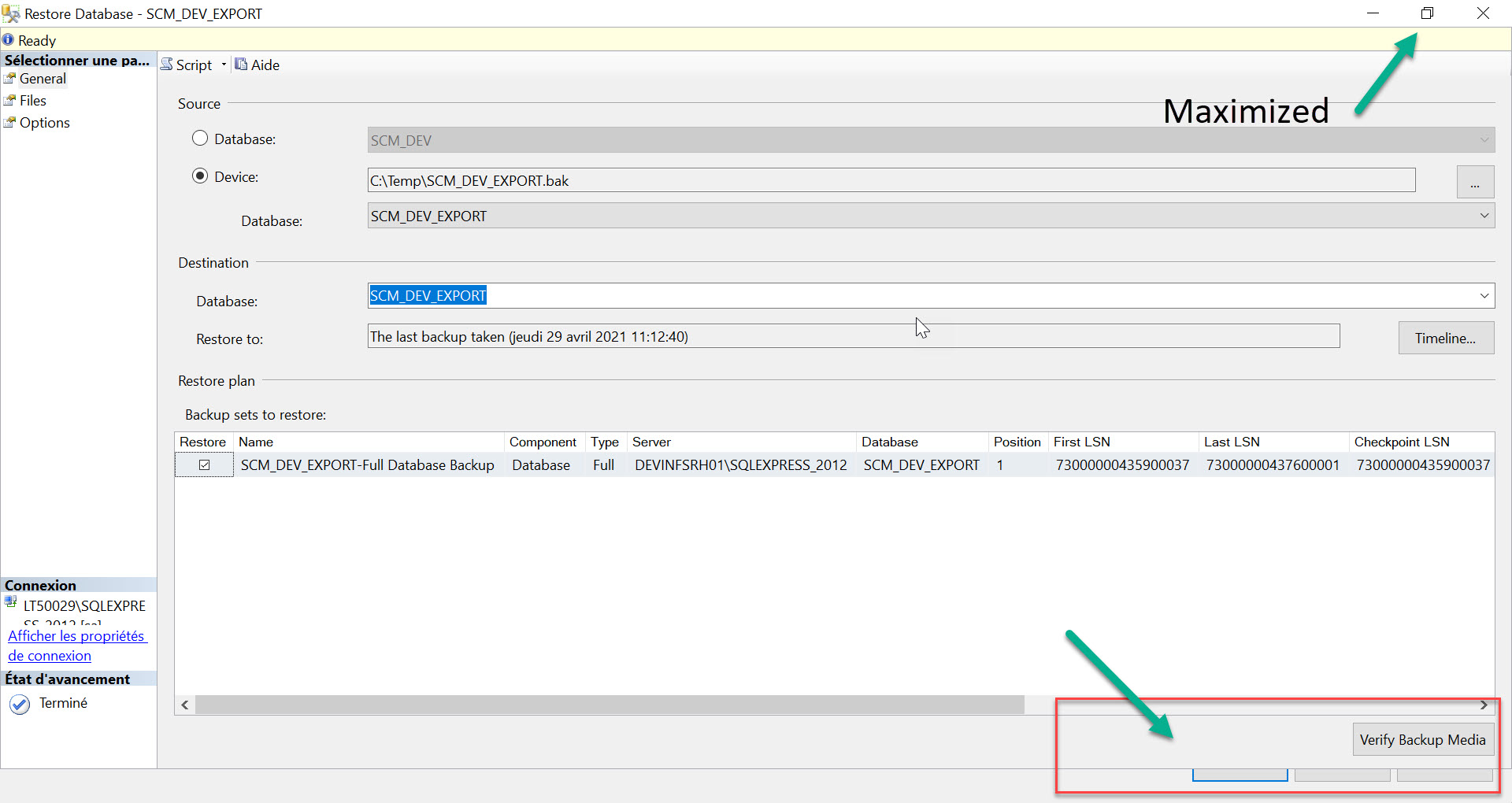Image resolution: width=1512 pixels, height=803 pixels.
Task: Expand the Script dropdown arrow
Action: click(224, 65)
